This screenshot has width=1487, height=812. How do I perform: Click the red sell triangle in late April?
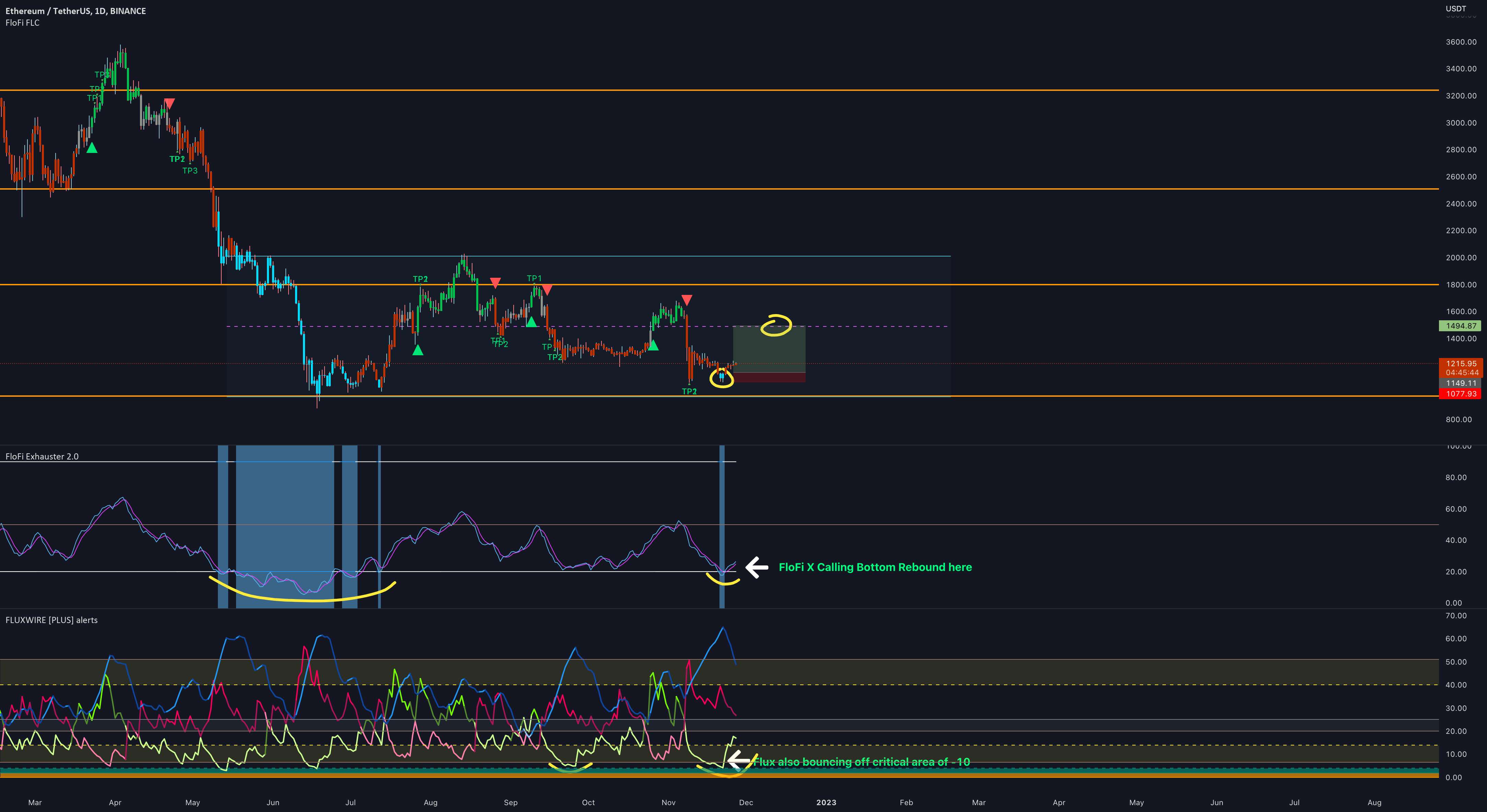(x=169, y=104)
